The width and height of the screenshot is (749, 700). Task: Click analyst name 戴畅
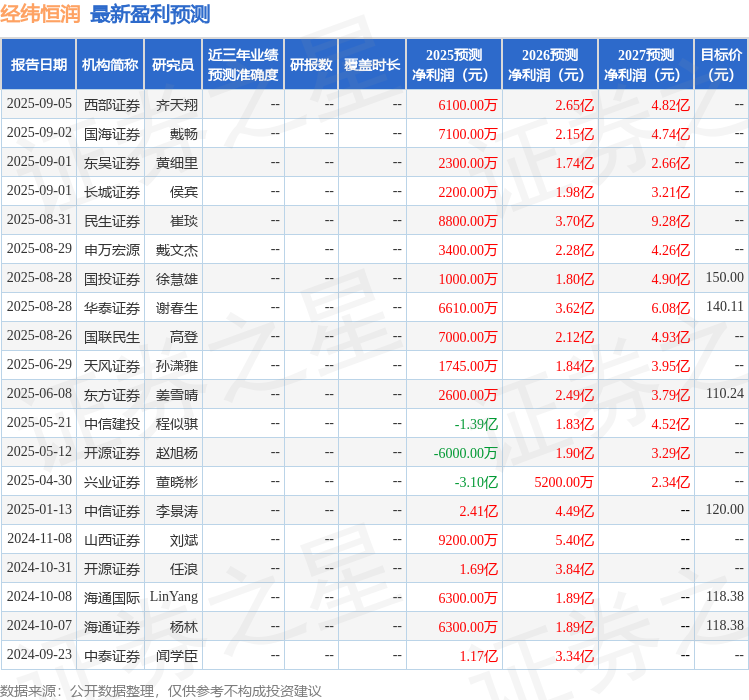point(184,134)
